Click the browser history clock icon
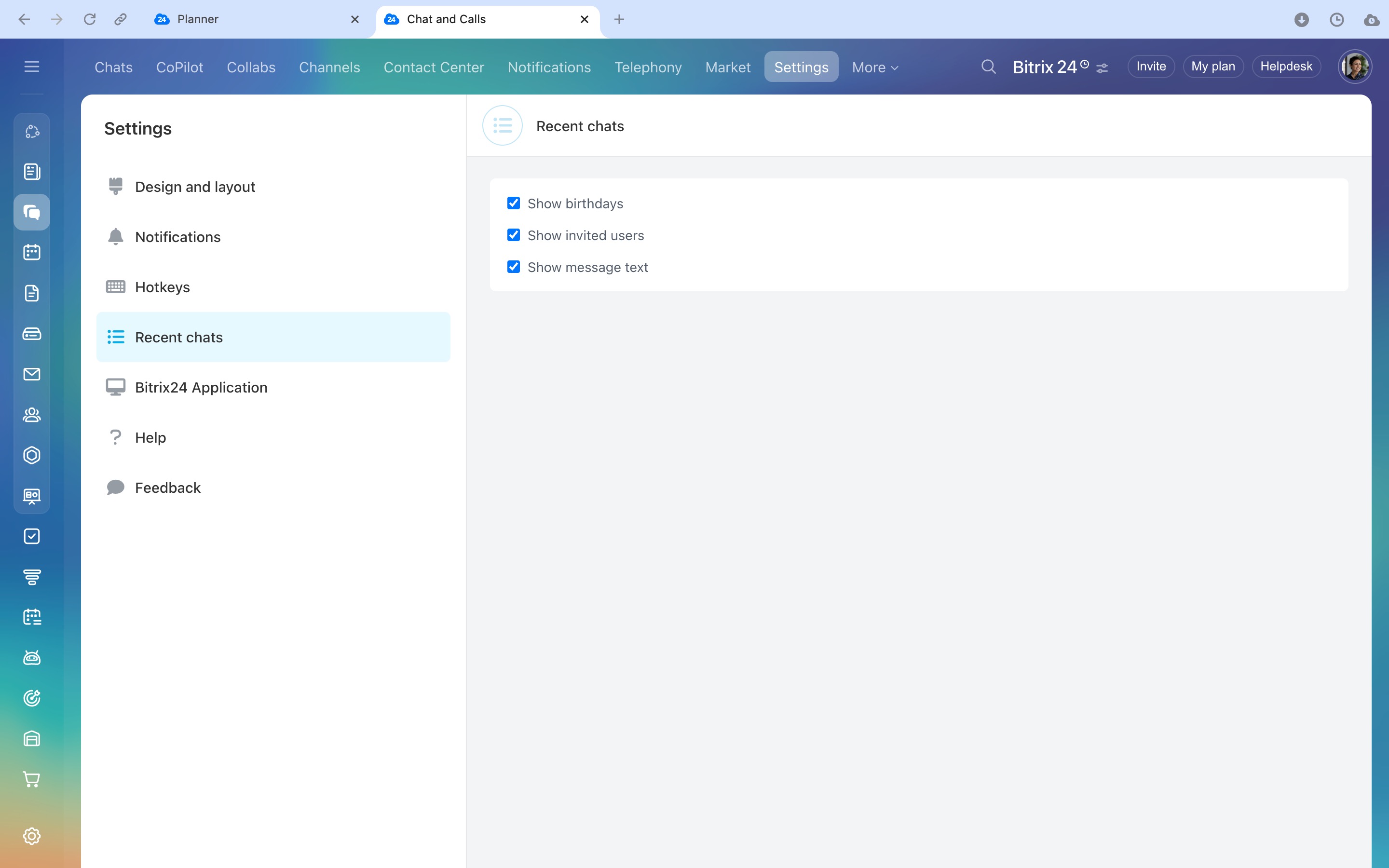Viewport: 1389px width, 868px height. [x=1337, y=19]
